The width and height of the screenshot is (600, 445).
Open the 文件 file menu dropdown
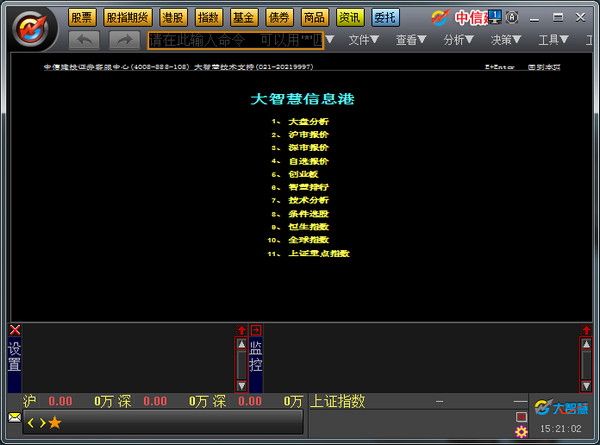(364, 40)
